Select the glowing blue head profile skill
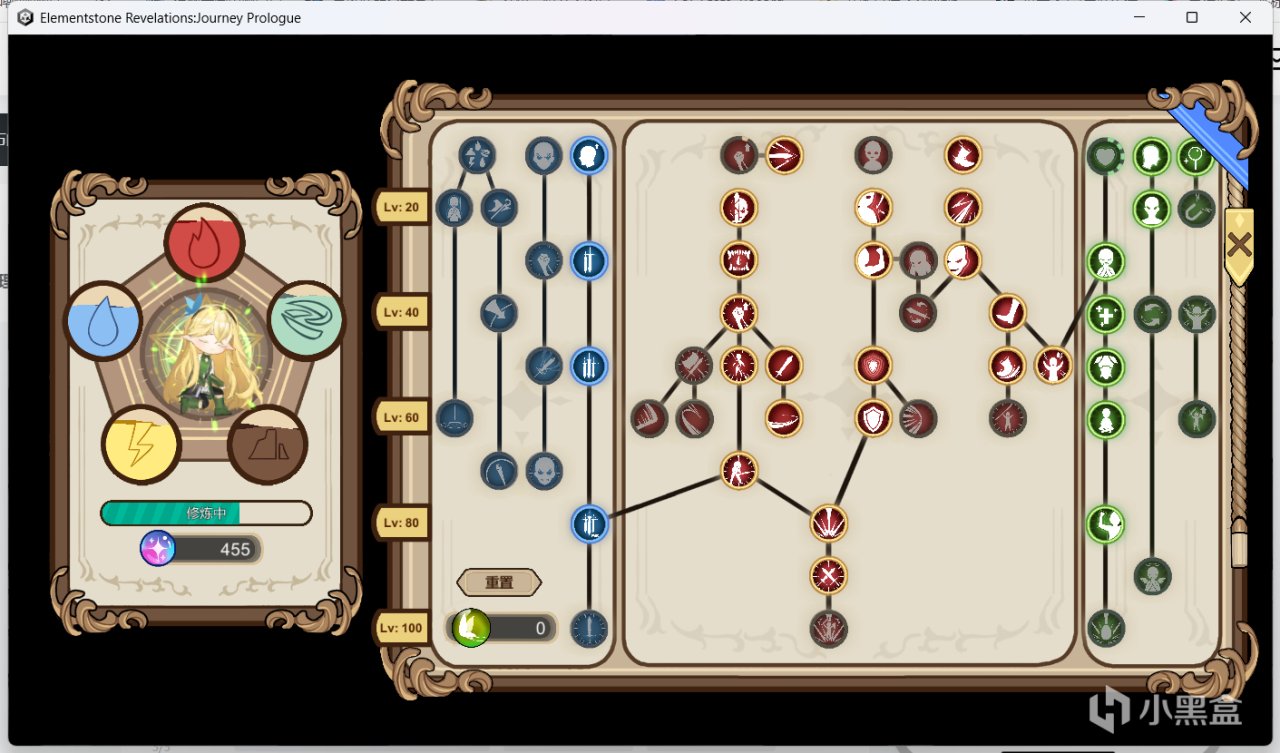The image size is (1280, 753). click(x=589, y=155)
